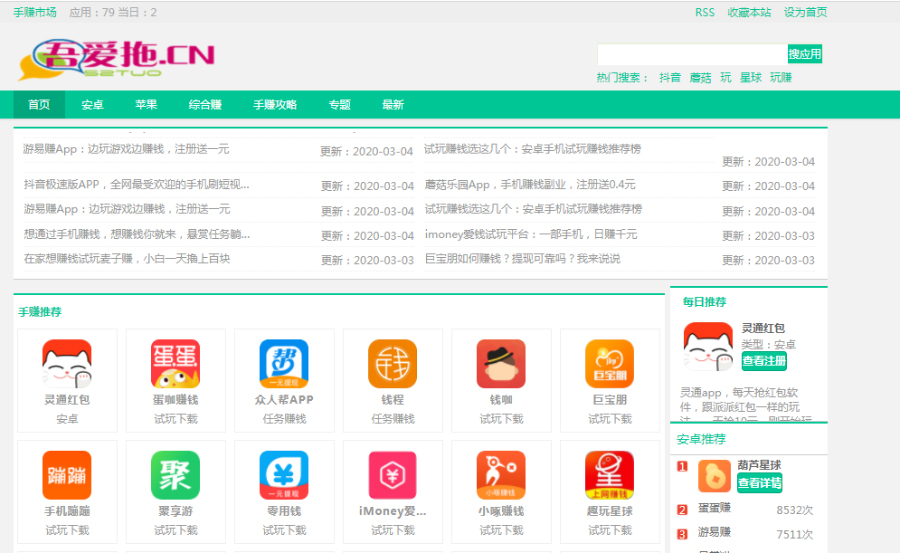Select hot search term 星球
Screen dimensions: 900x553
(x=751, y=78)
